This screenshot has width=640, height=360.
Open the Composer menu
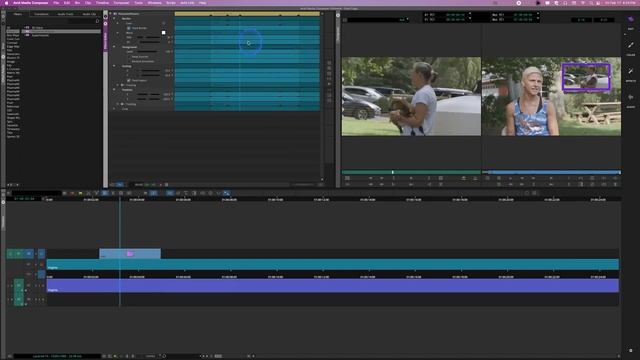pyautogui.click(x=121, y=3)
